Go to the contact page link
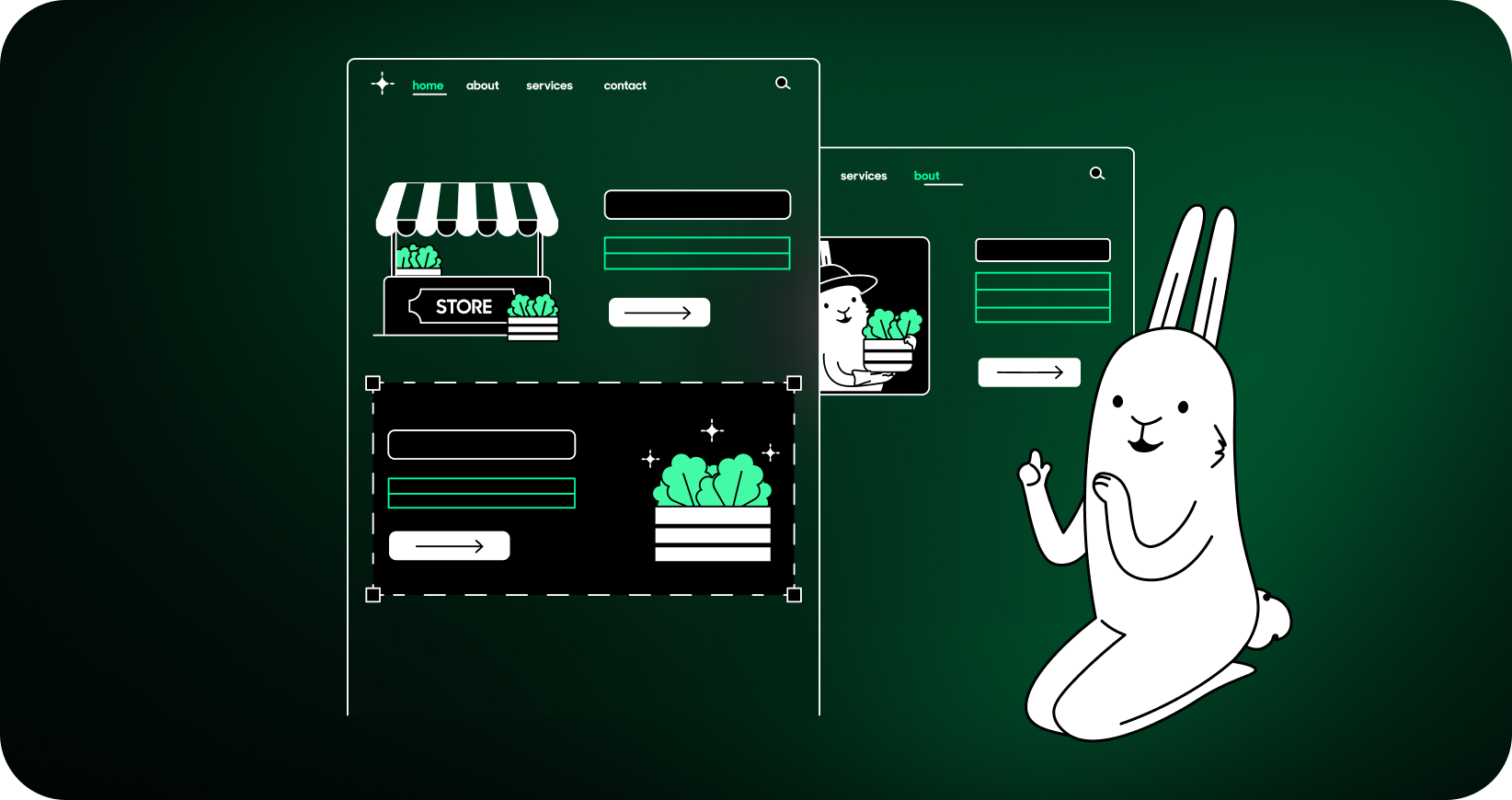Screen dimensions: 1512x800 pos(624,86)
